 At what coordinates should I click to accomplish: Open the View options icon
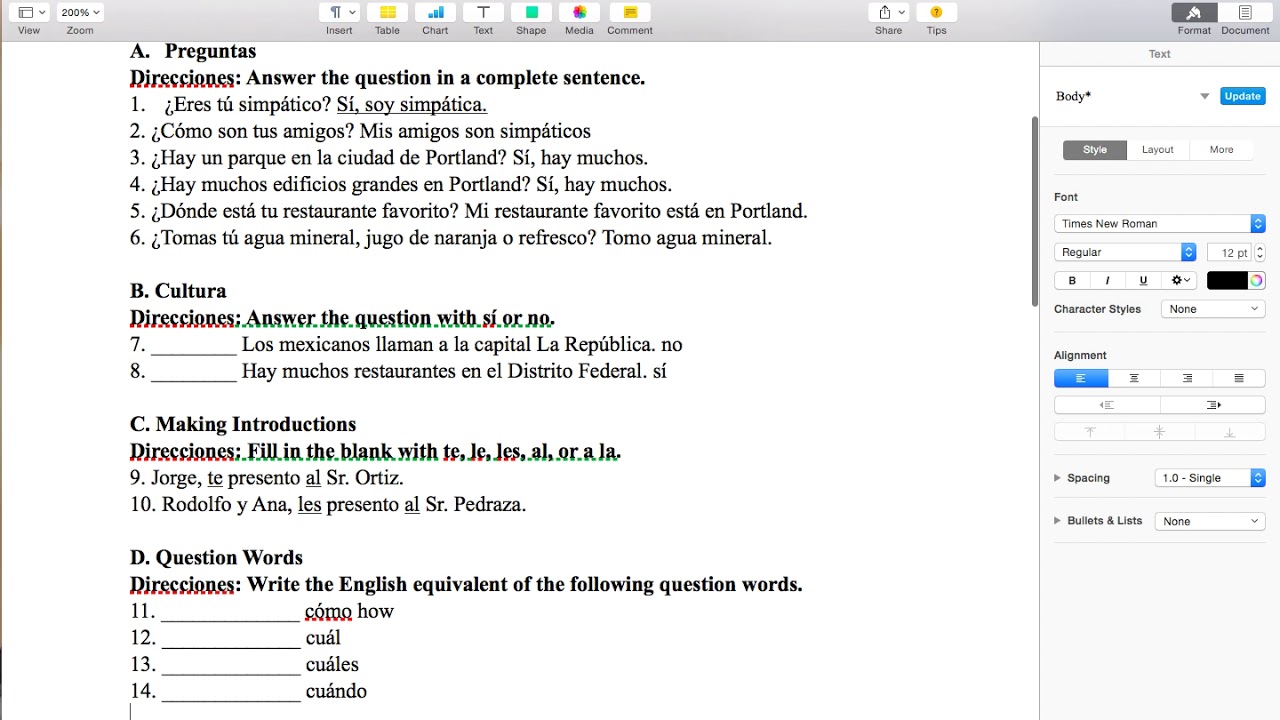tap(32, 12)
